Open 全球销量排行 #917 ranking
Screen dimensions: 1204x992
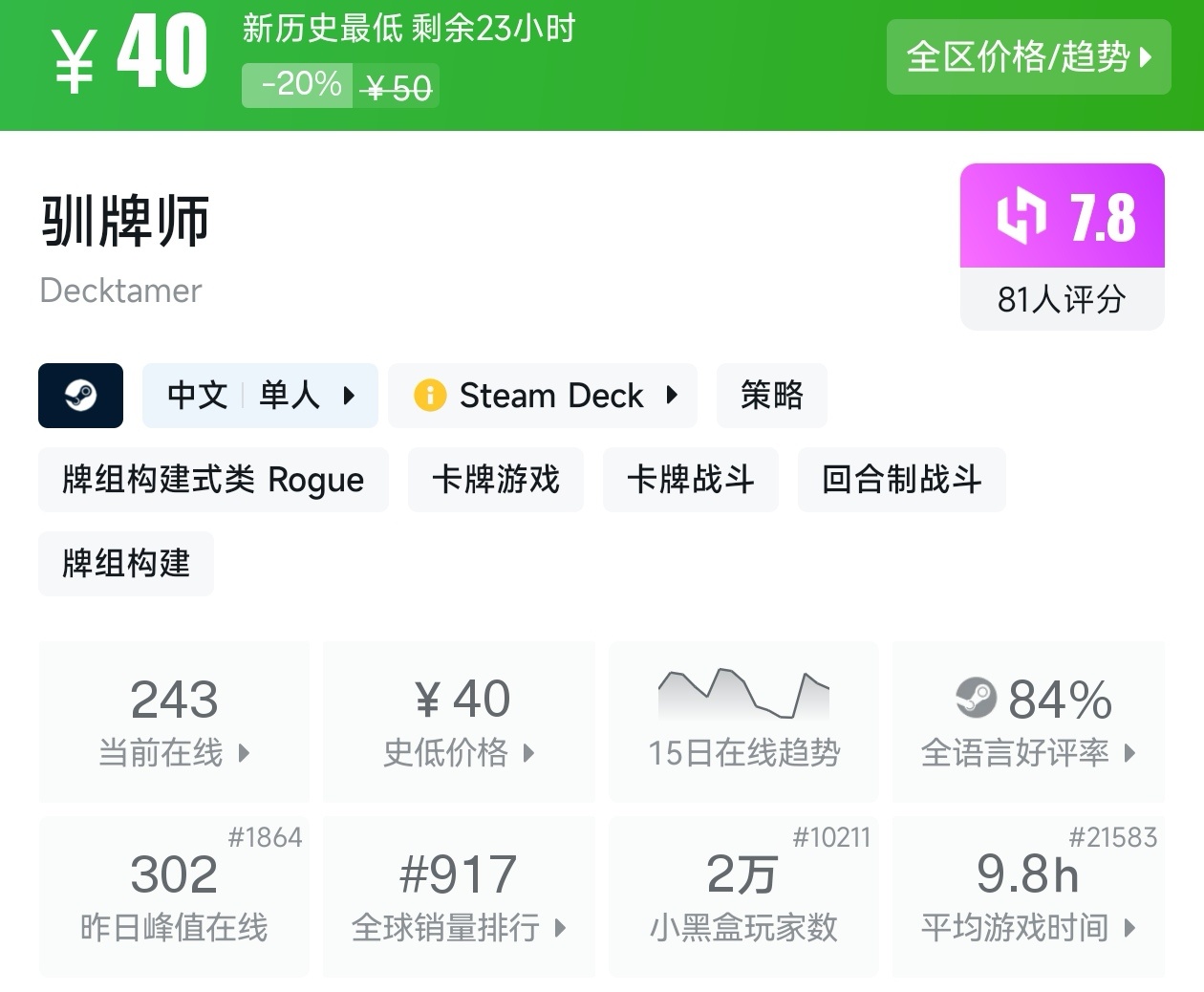pyautogui.click(x=459, y=896)
